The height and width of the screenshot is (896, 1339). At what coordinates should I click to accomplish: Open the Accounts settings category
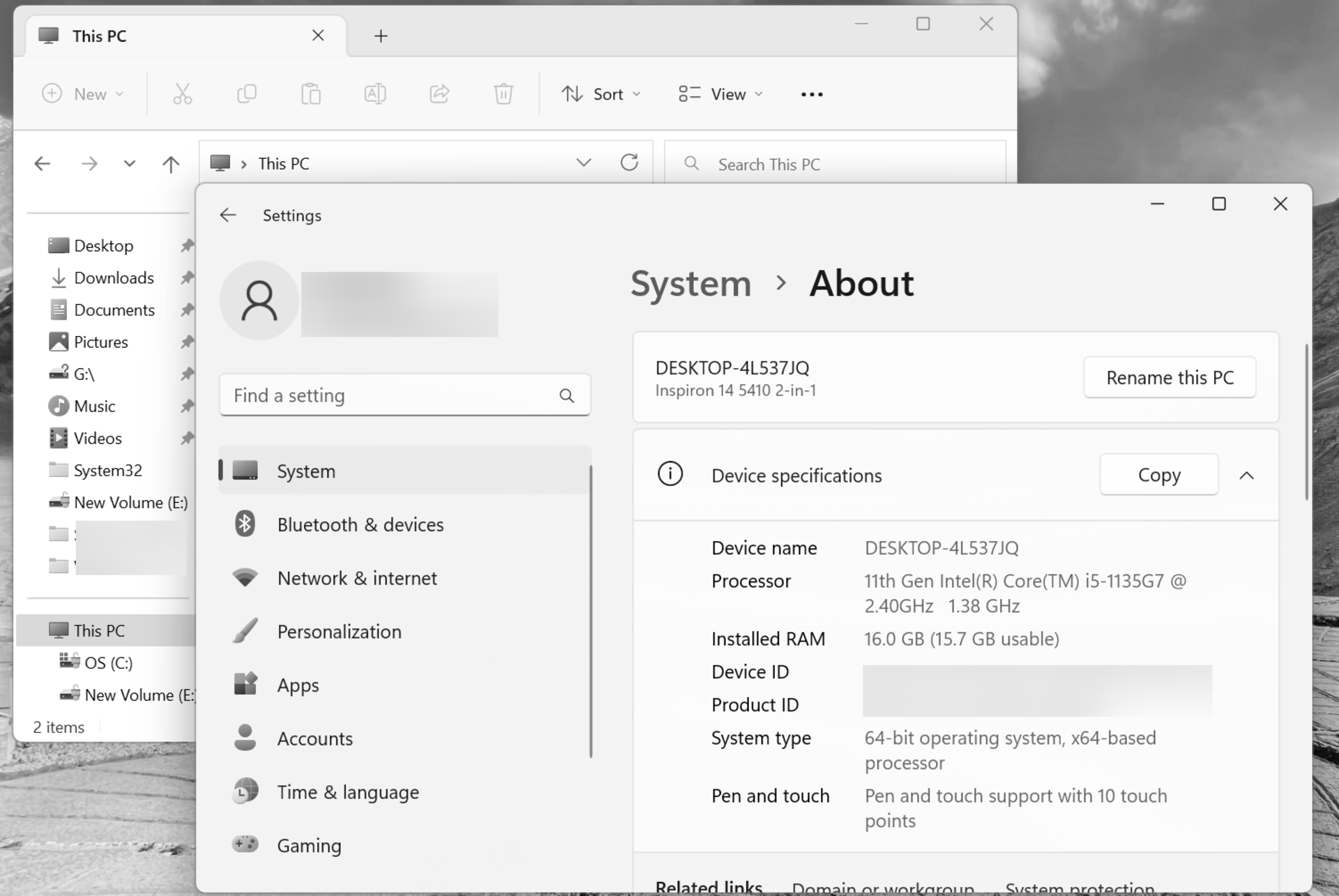pos(315,739)
